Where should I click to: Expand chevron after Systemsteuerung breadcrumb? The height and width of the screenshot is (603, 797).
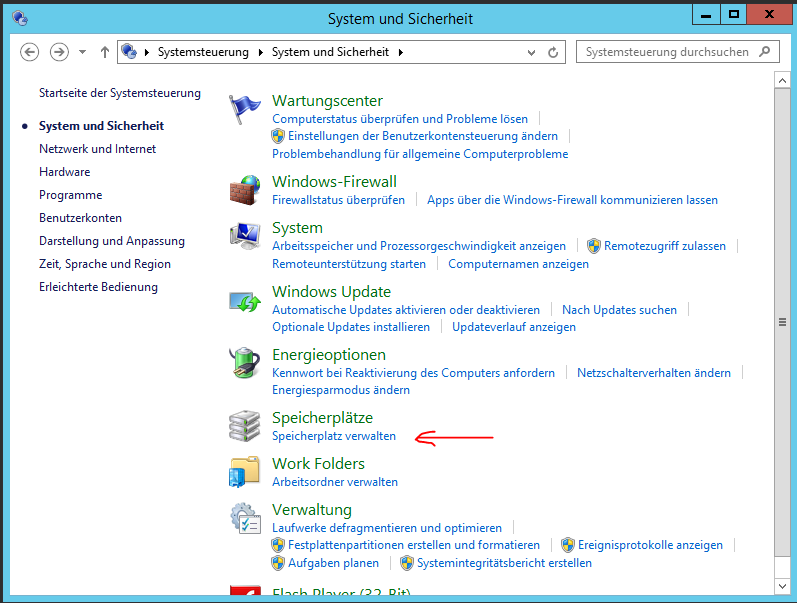tap(261, 52)
